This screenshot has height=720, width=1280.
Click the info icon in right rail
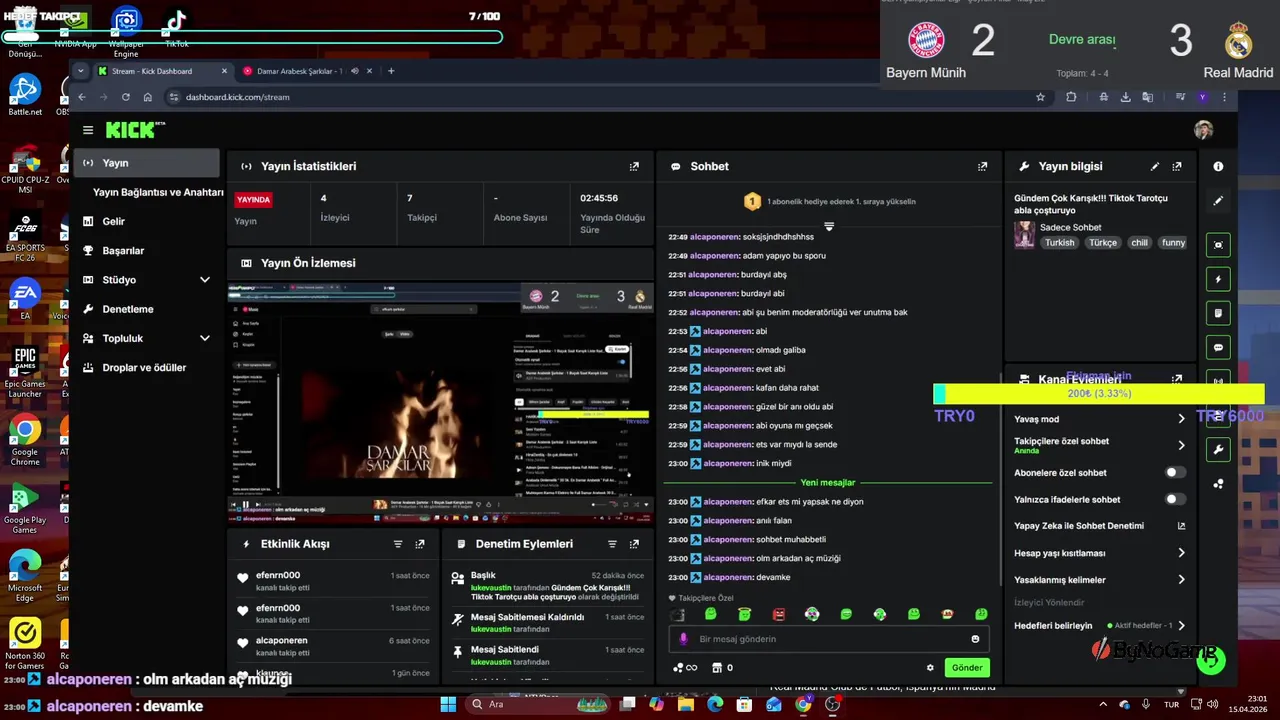pos(1218,167)
